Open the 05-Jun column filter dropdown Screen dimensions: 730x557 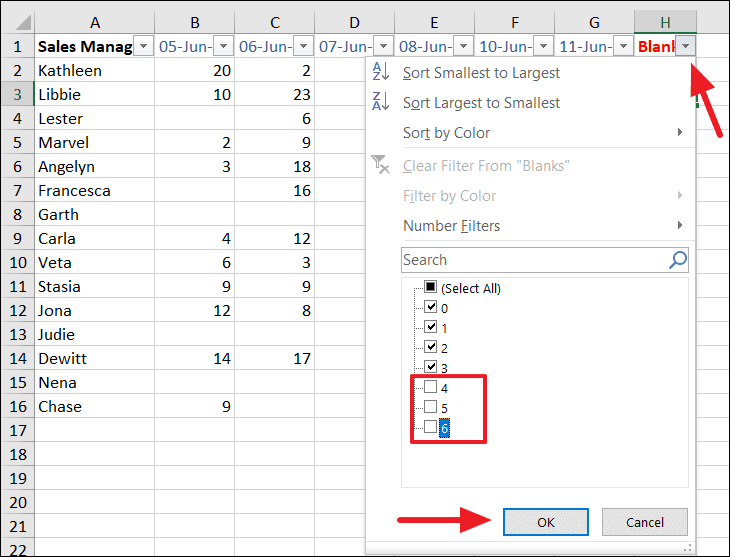click(x=223, y=46)
